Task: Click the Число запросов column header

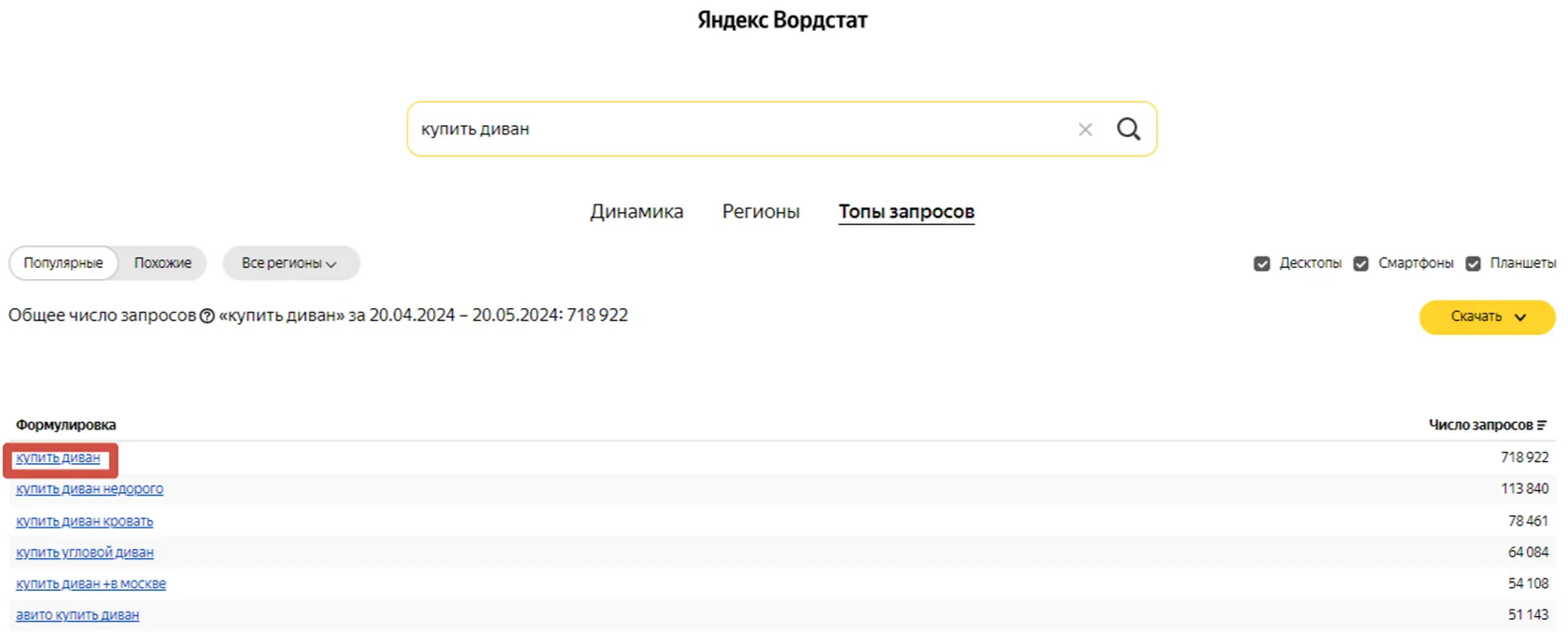Action: pos(1480,425)
